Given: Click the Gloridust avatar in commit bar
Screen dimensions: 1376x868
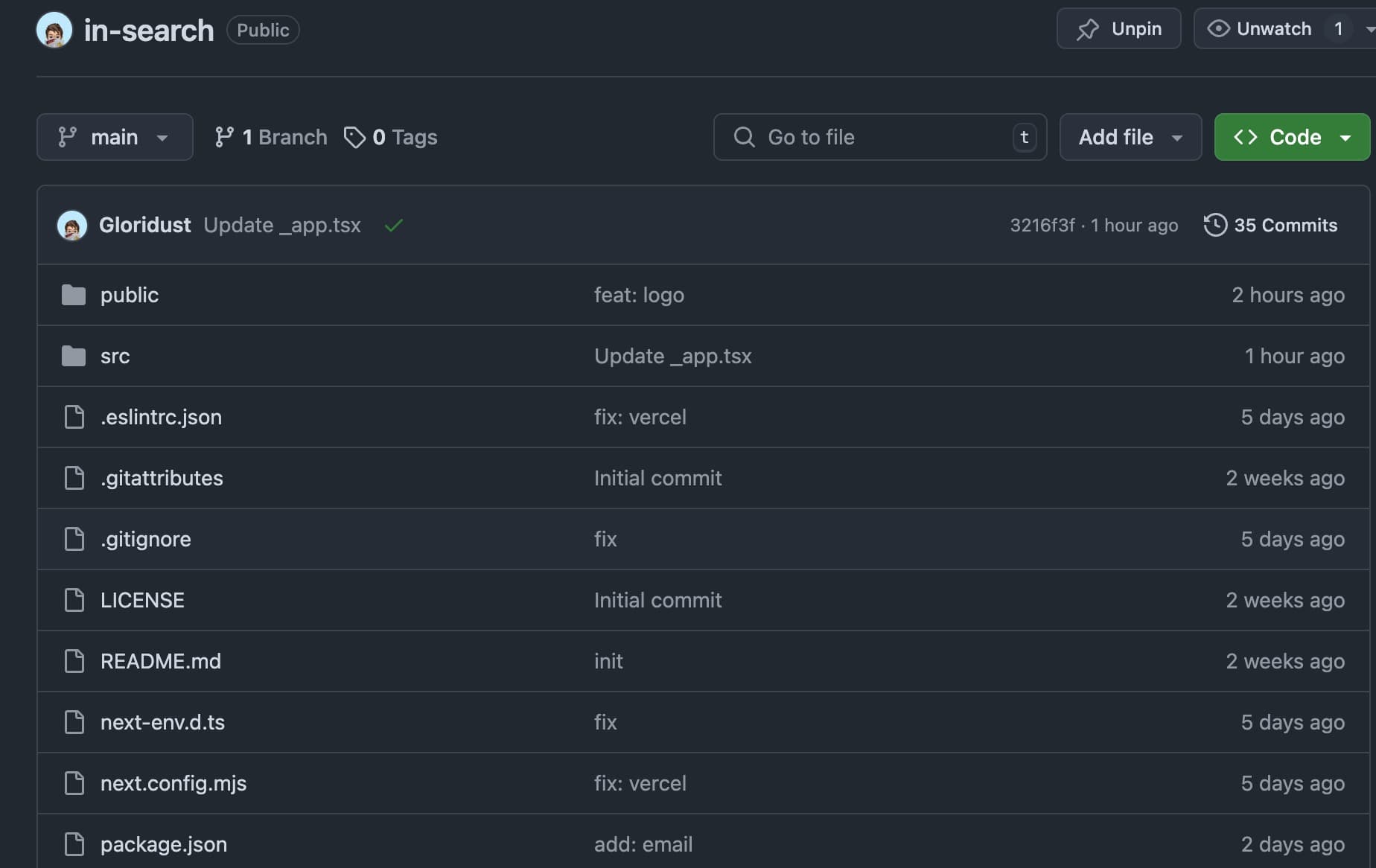Looking at the screenshot, I should 72,225.
